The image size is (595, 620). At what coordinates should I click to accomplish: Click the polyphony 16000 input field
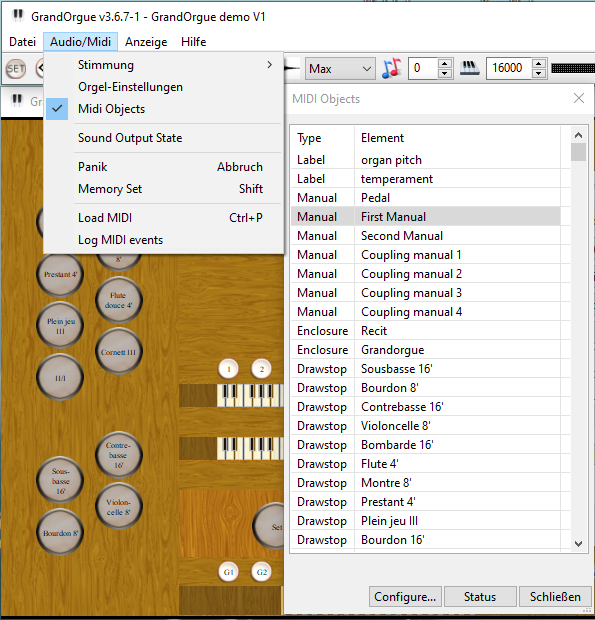click(509, 68)
